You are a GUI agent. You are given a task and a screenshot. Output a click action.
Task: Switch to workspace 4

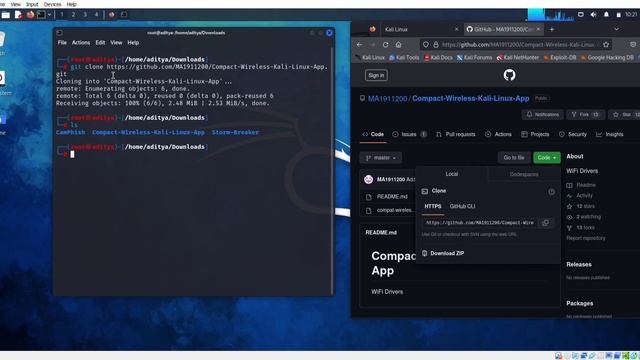(x=96, y=15)
